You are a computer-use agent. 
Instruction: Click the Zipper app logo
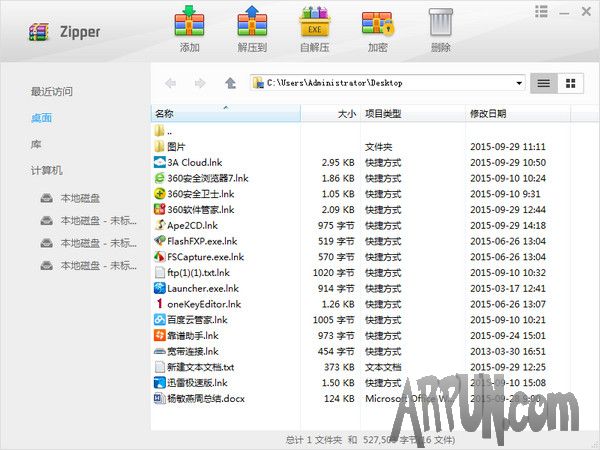[x=39, y=32]
